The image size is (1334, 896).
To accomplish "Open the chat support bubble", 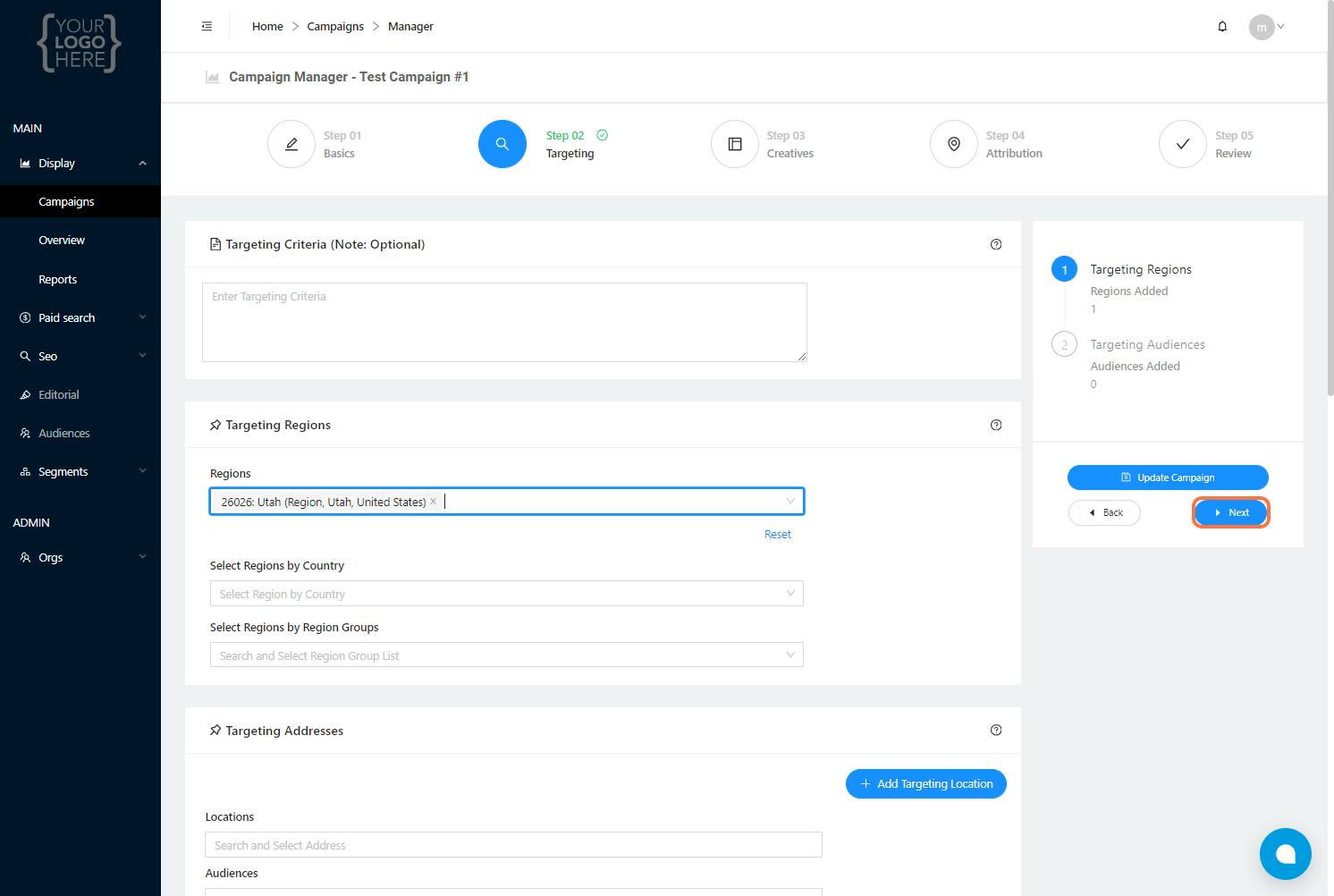I will tap(1286, 854).
